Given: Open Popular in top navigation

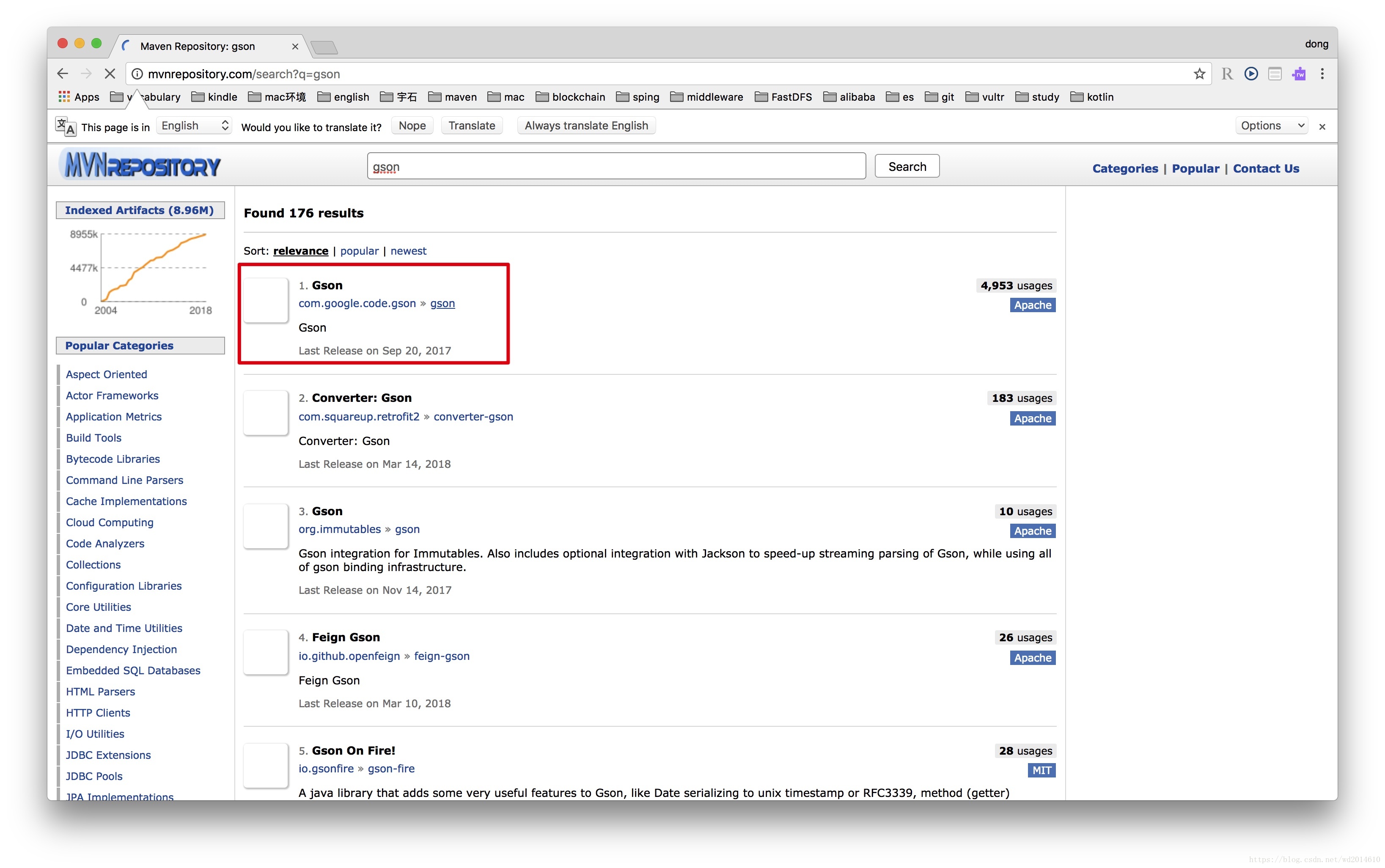Looking at the screenshot, I should pyautogui.click(x=1195, y=169).
